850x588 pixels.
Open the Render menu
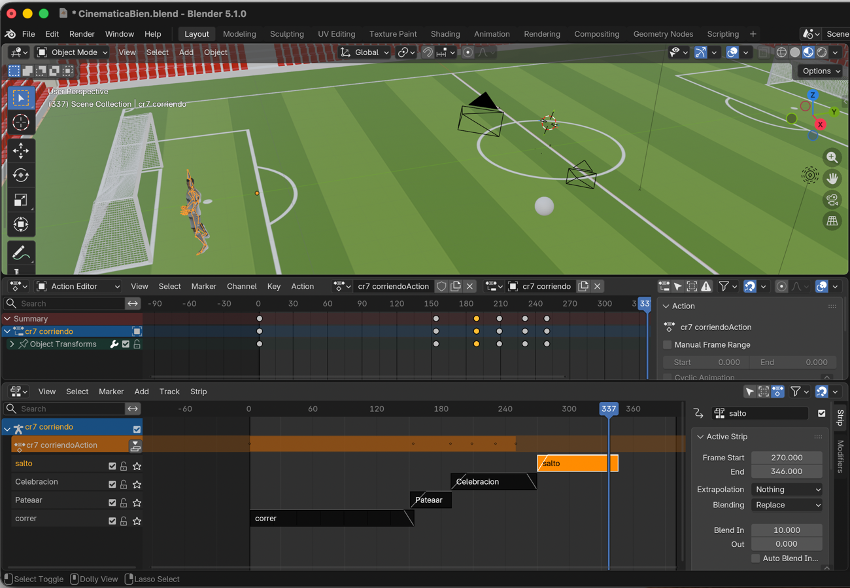82,34
